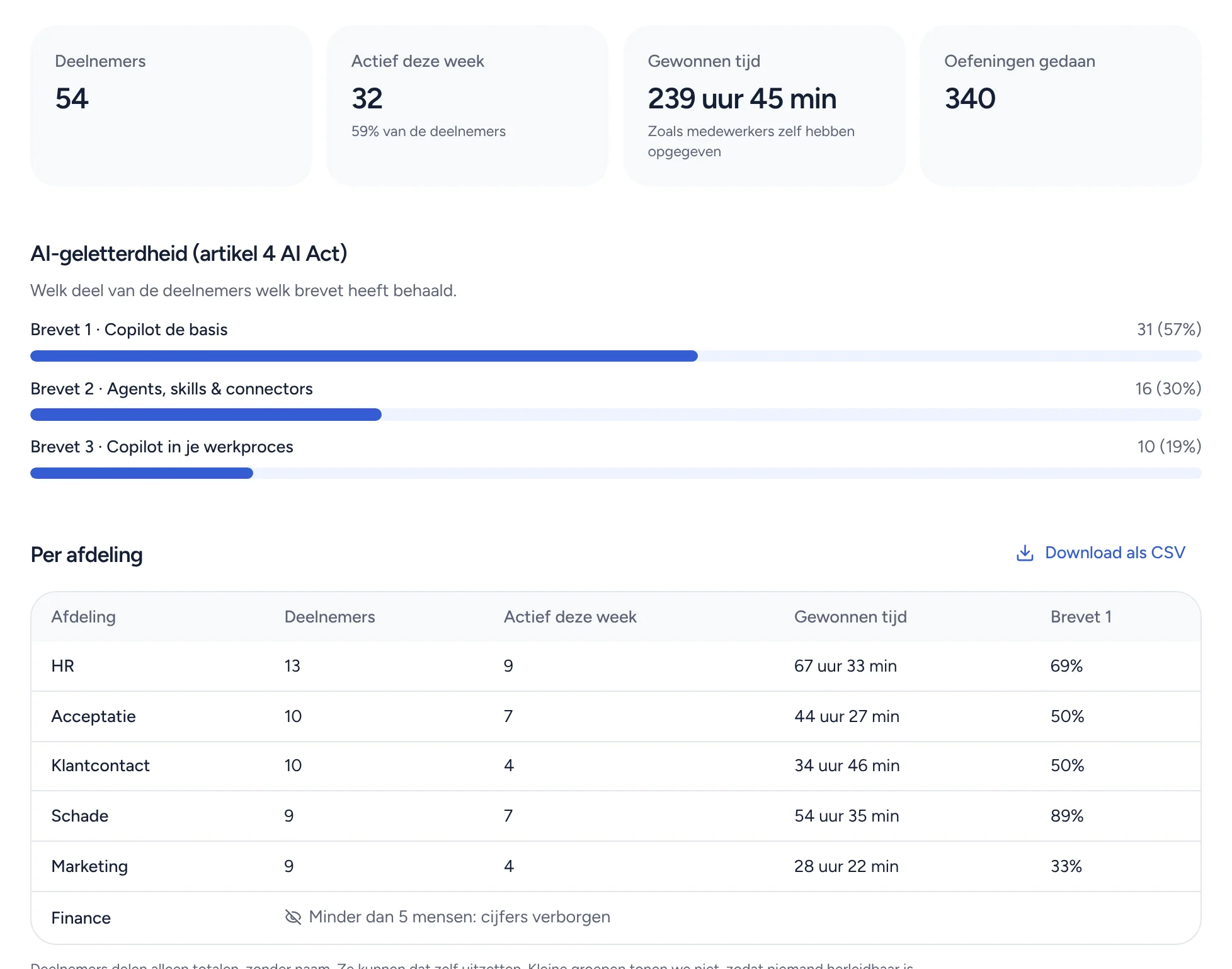Click the Afdeling column header
Screen dimensions: 1232x969
[x=83, y=617]
